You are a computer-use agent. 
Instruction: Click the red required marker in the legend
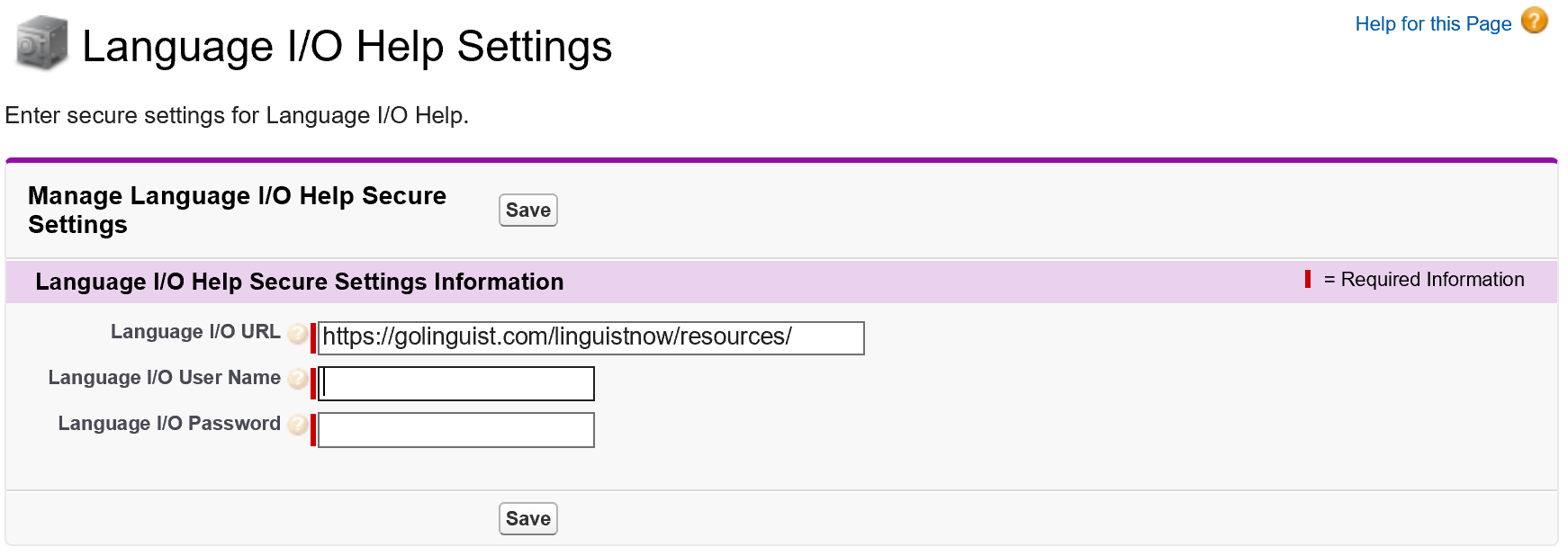(x=1307, y=280)
